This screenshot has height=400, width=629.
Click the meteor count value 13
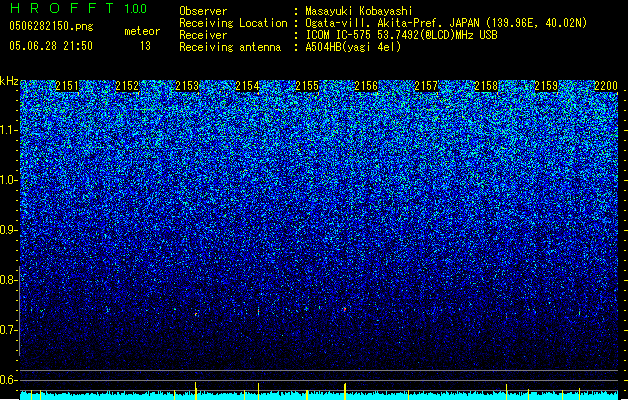click(x=145, y=46)
